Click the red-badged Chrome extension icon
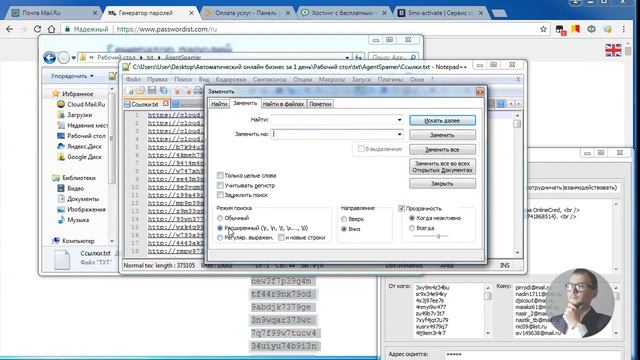The width and height of the screenshot is (640, 360). tap(560, 29)
